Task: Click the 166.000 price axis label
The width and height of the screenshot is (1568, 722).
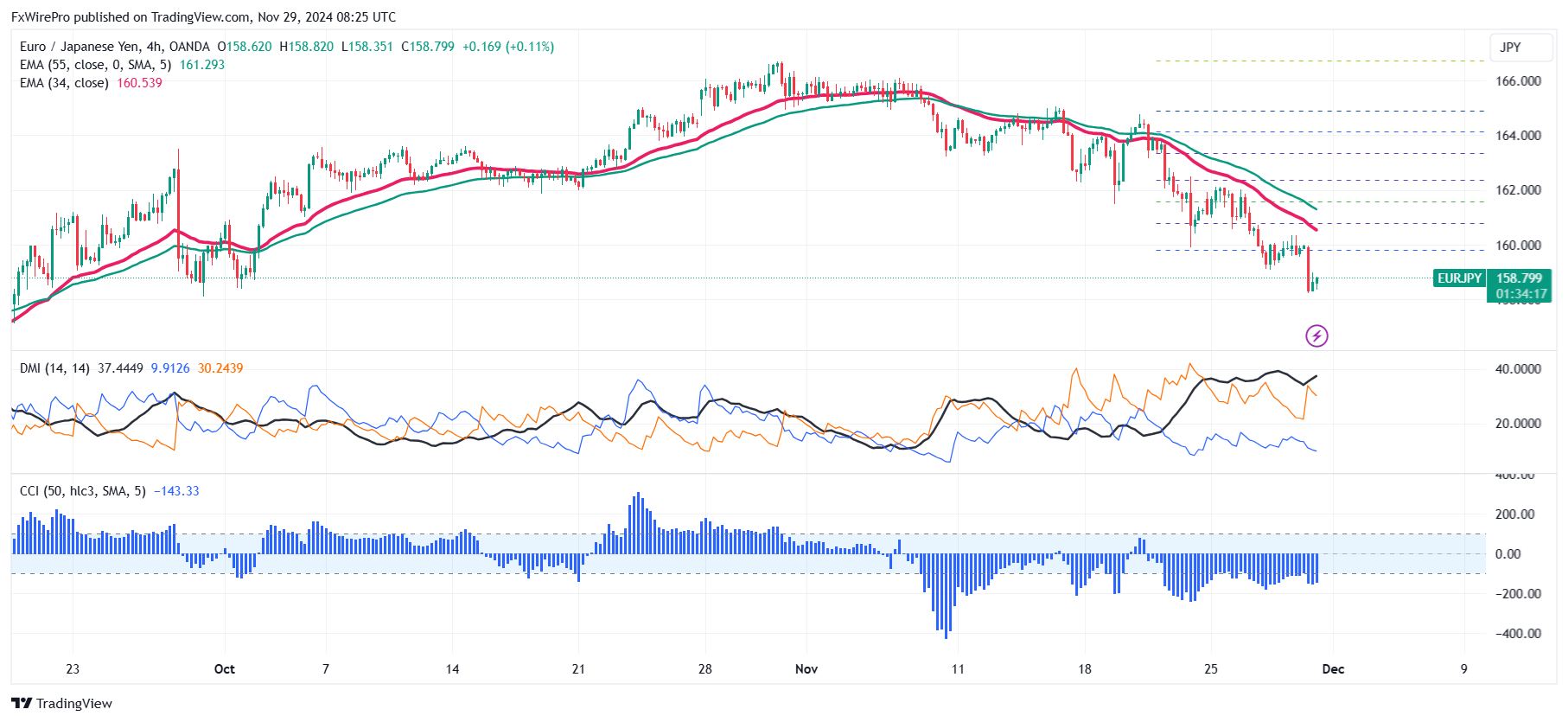Action: (1519, 81)
